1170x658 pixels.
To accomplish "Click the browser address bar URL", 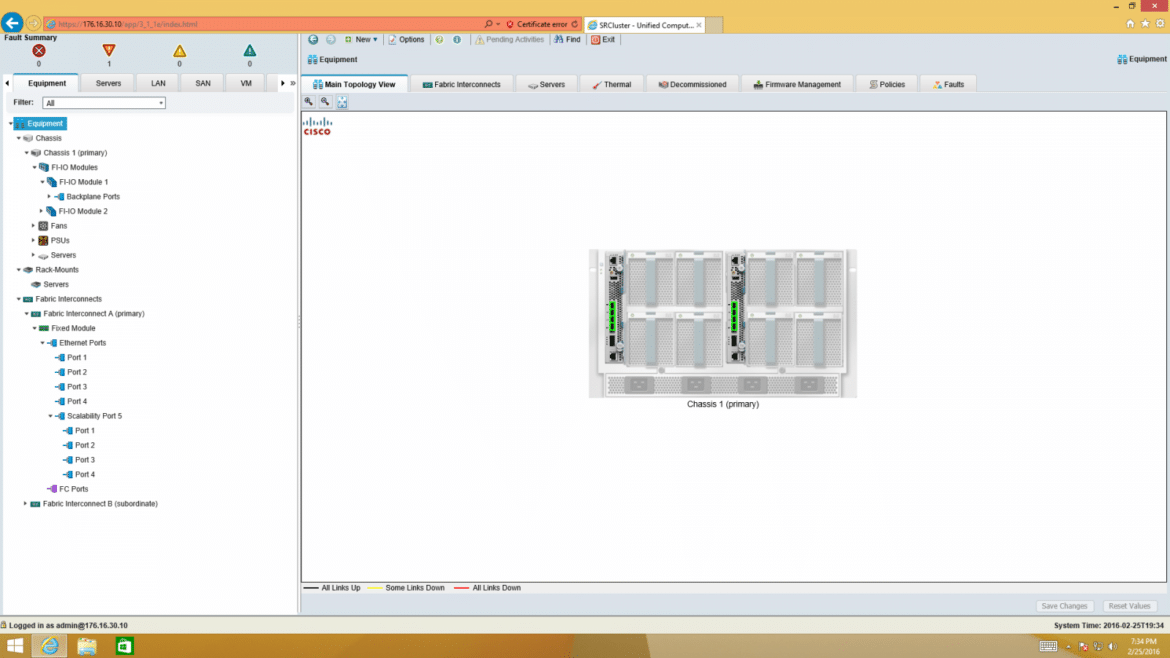I will (x=128, y=24).
